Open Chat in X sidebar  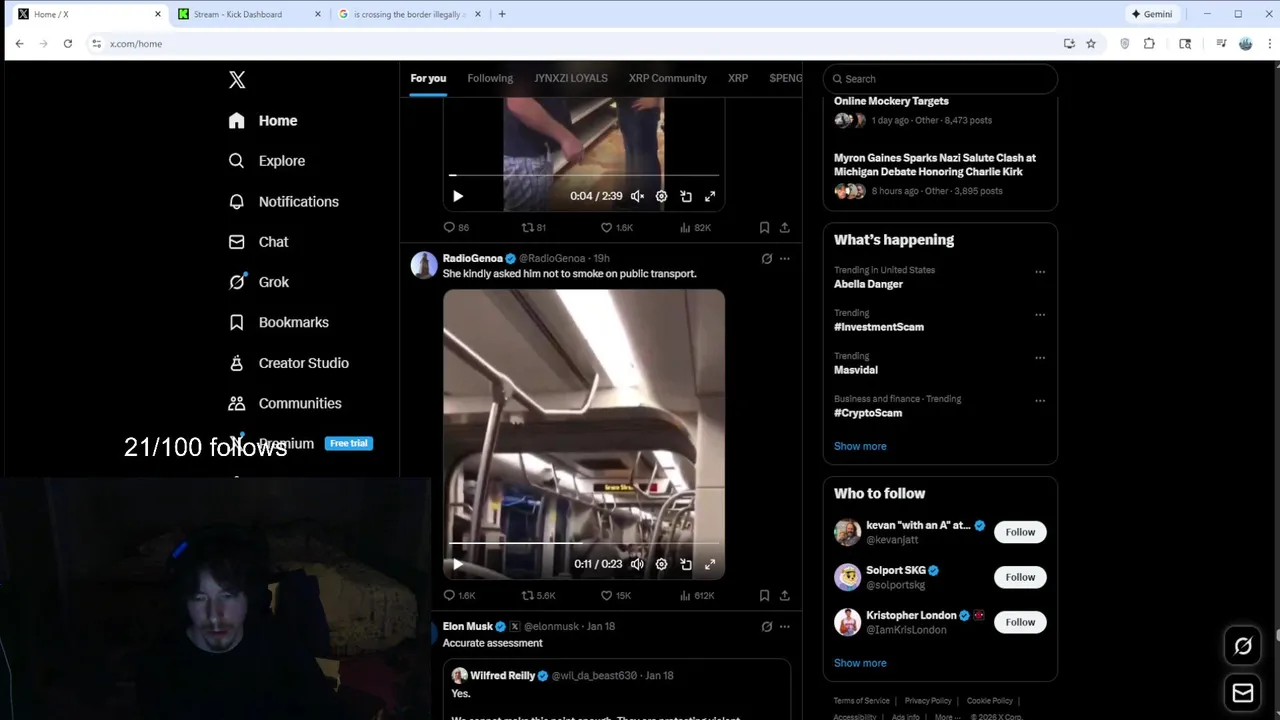click(x=258, y=242)
